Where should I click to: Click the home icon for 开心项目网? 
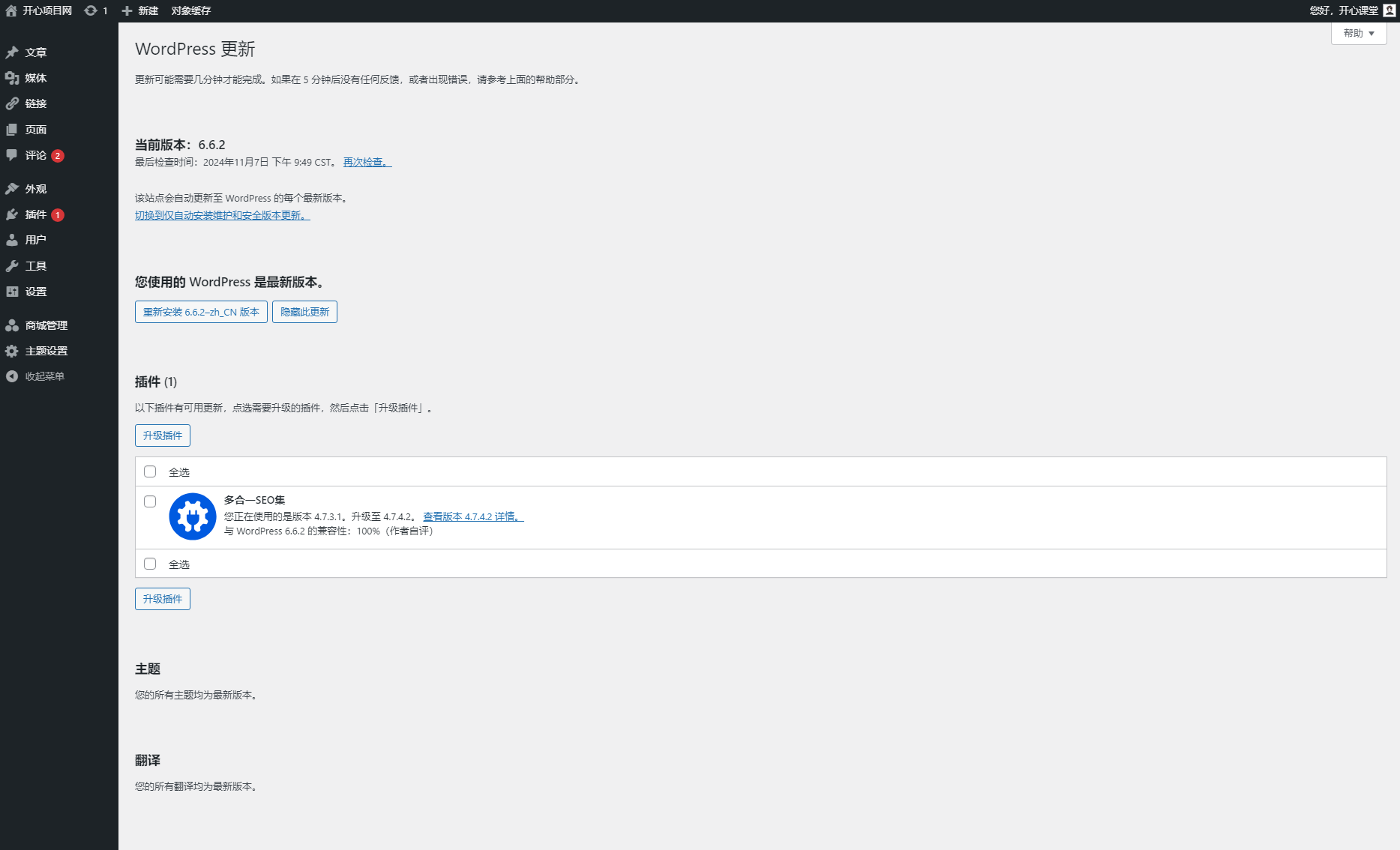11,10
